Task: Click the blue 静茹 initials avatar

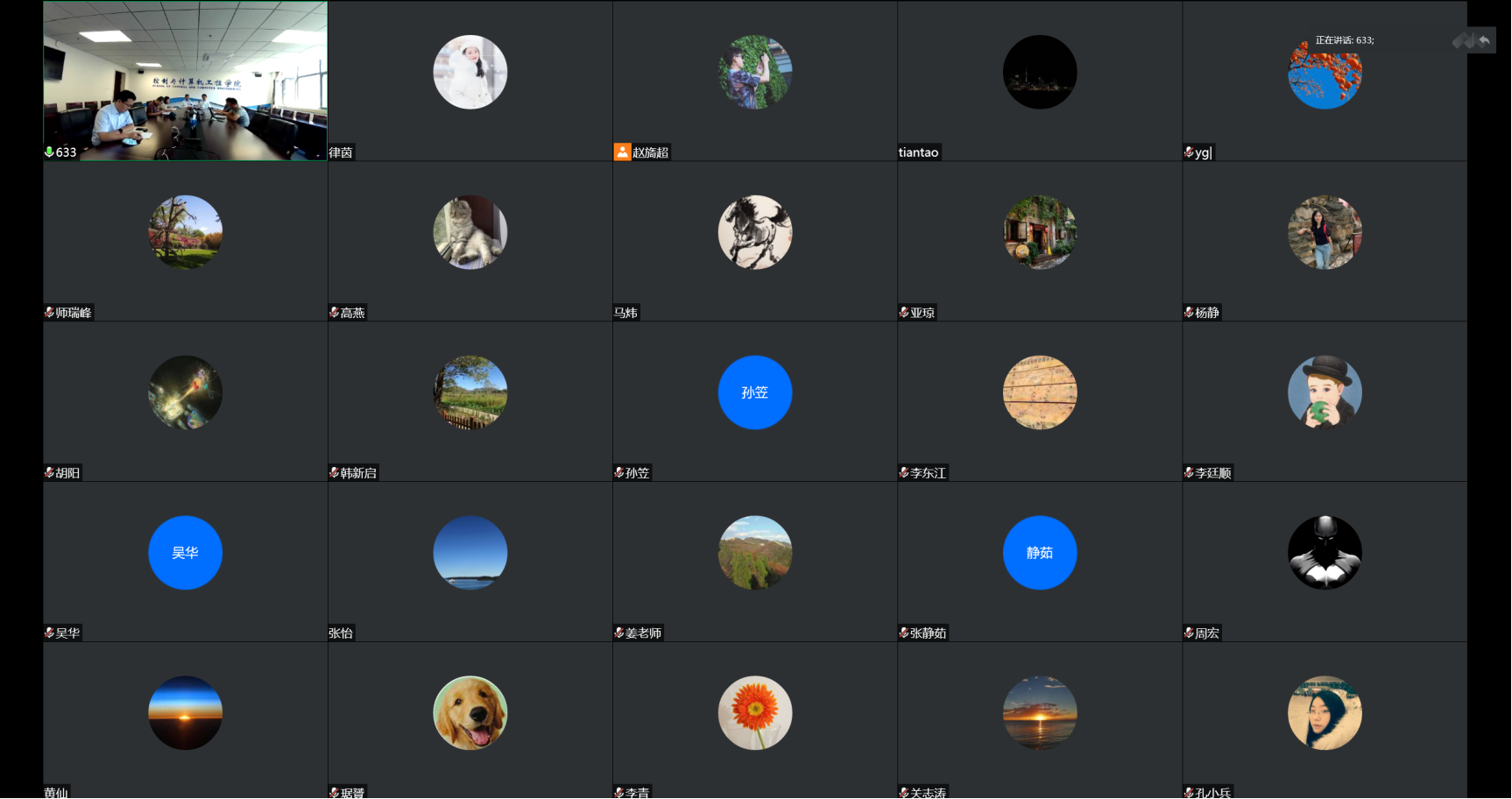Action: 1039,553
